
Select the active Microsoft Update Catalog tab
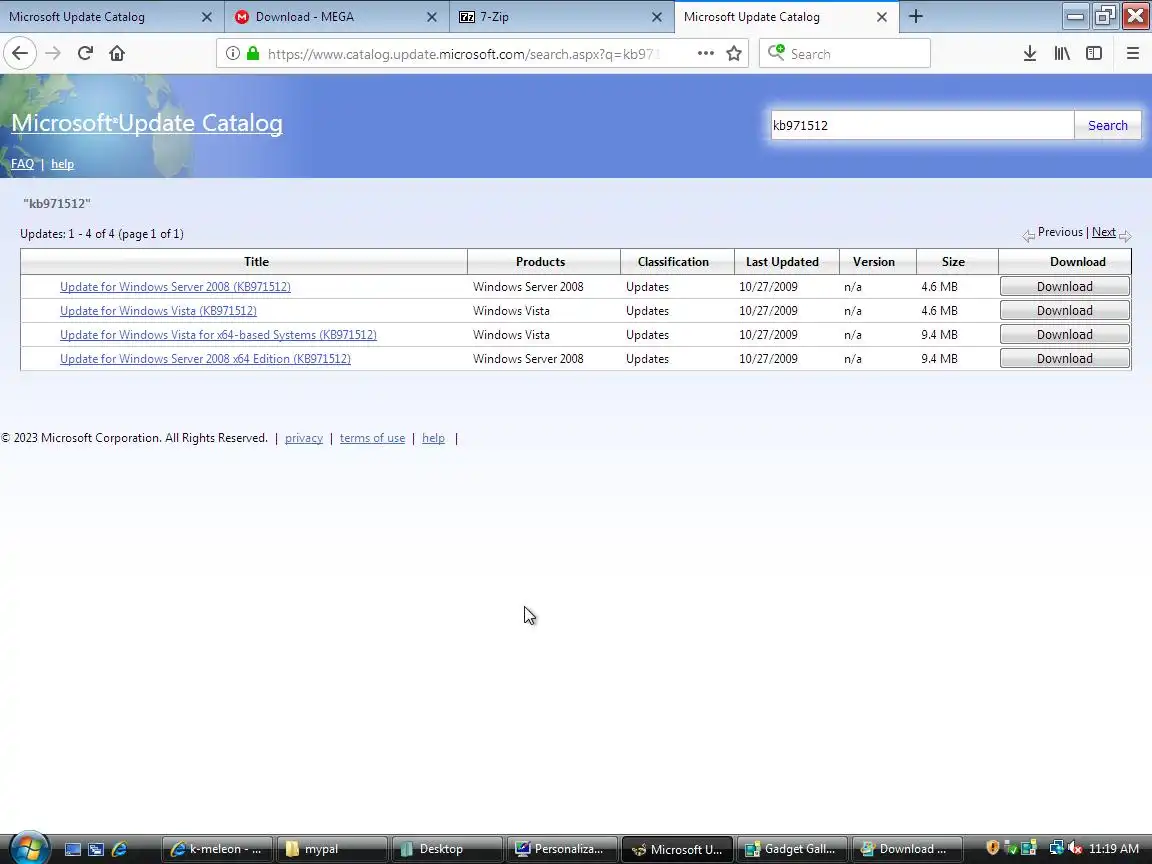[x=786, y=17]
